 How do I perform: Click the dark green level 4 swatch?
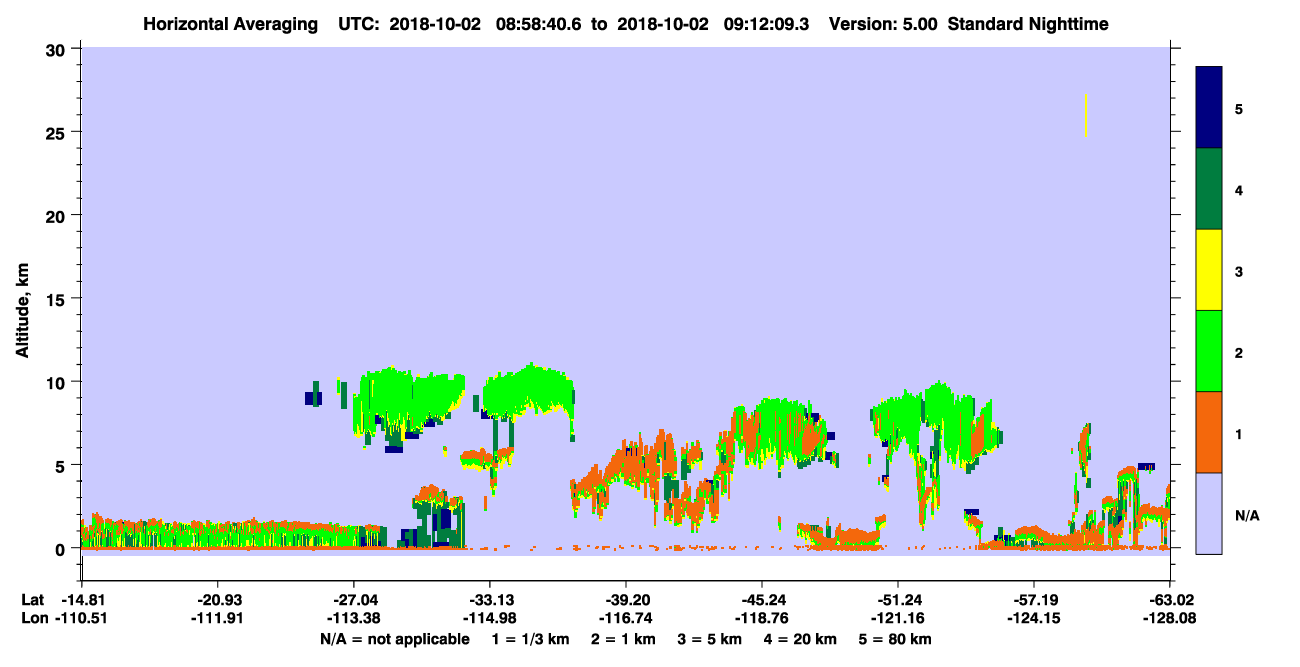pos(1209,189)
